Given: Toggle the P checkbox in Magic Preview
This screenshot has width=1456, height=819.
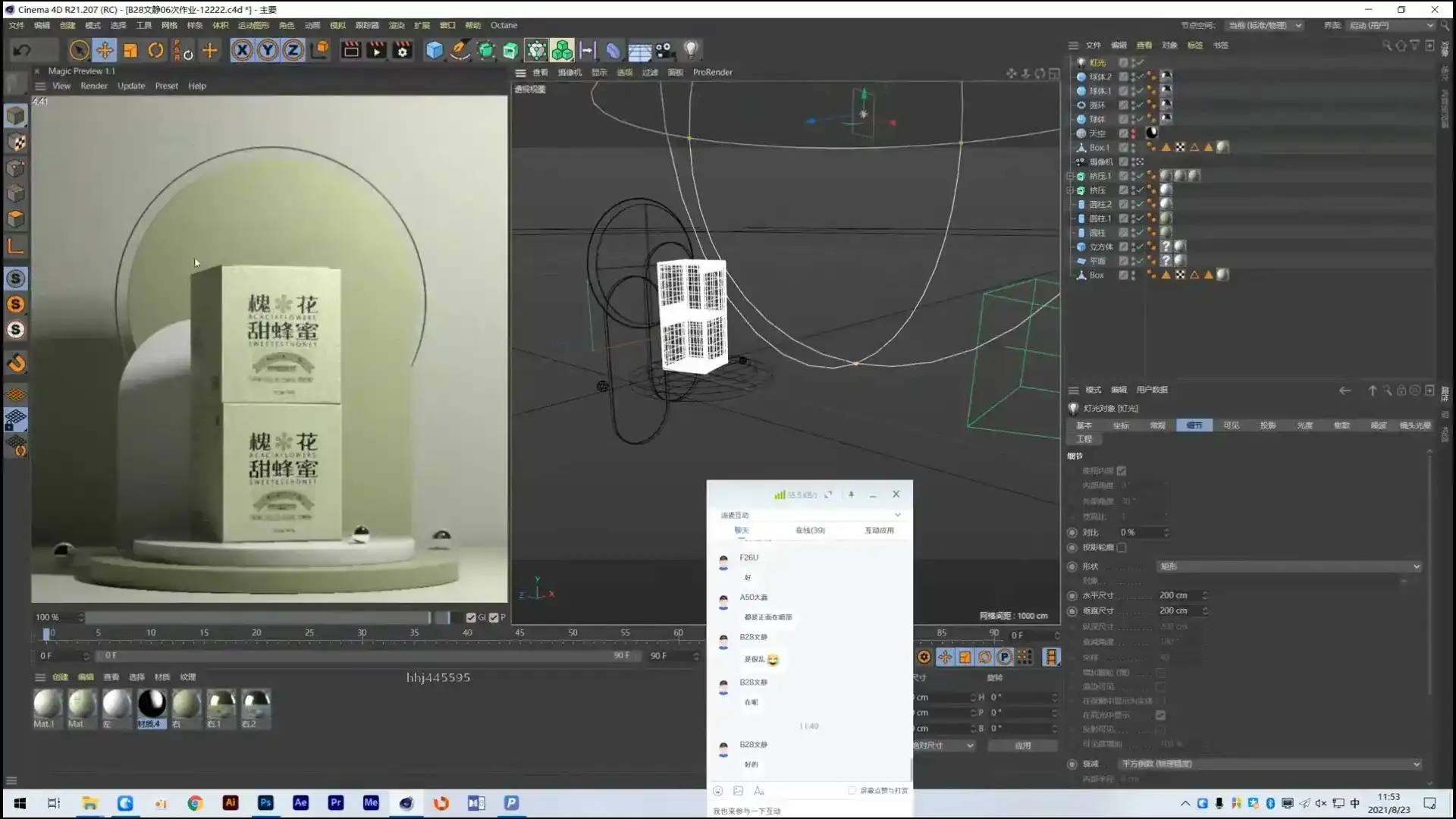Looking at the screenshot, I should coord(494,617).
